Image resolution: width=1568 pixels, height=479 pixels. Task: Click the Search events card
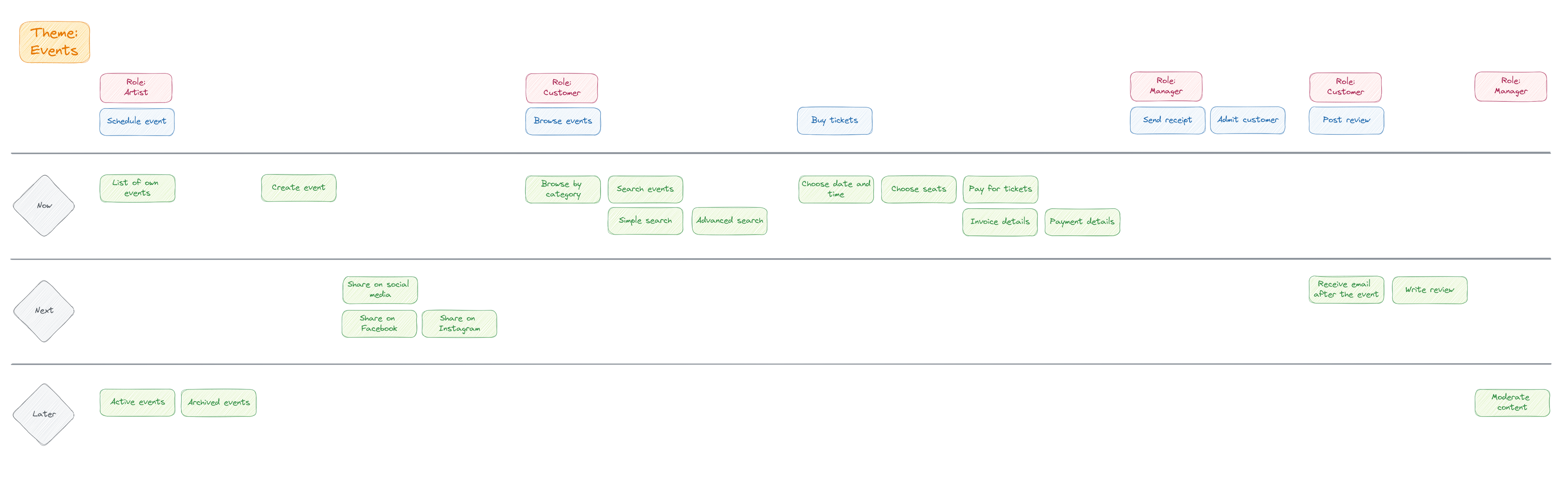coord(645,189)
